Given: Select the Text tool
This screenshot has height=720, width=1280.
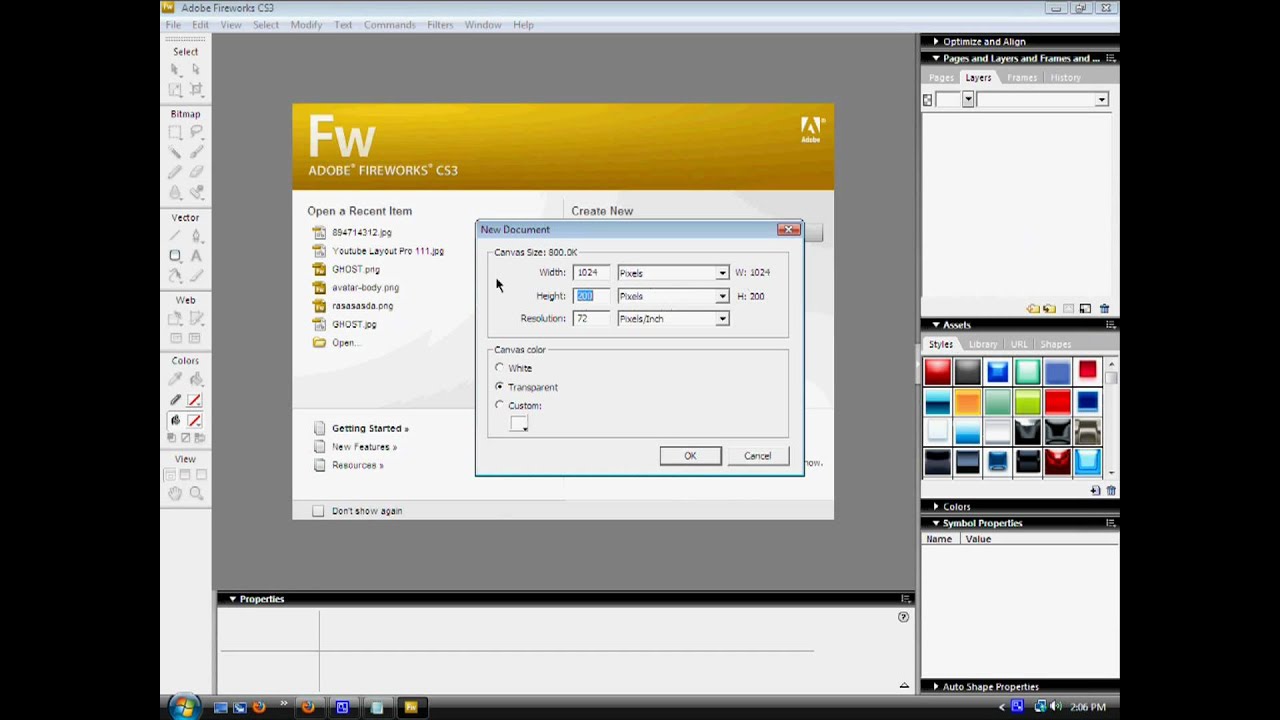Looking at the screenshot, I should point(196,256).
